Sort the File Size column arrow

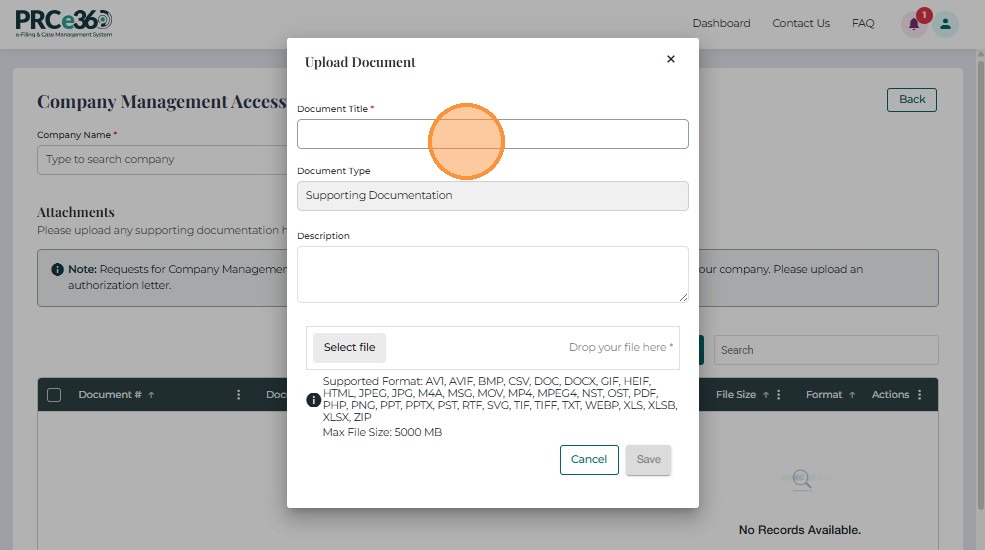pyautogui.click(x=766, y=395)
